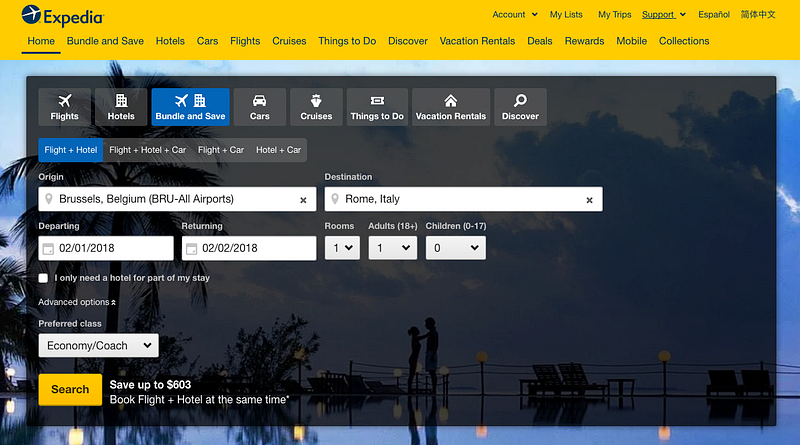Expand the Account menu

coord(515,14)
